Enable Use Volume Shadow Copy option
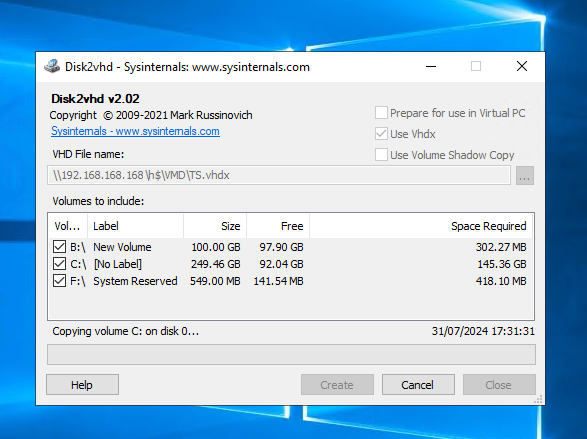The height and width of the screenshot is (439, 587). pos(381,155)
